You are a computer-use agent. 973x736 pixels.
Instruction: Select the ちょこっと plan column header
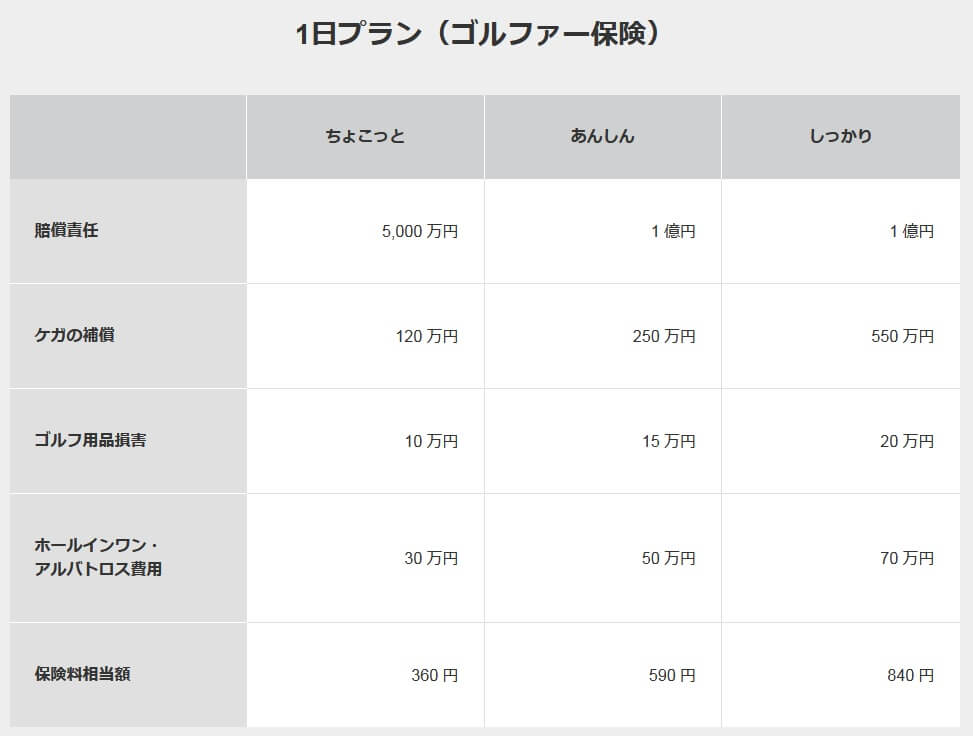365,136
